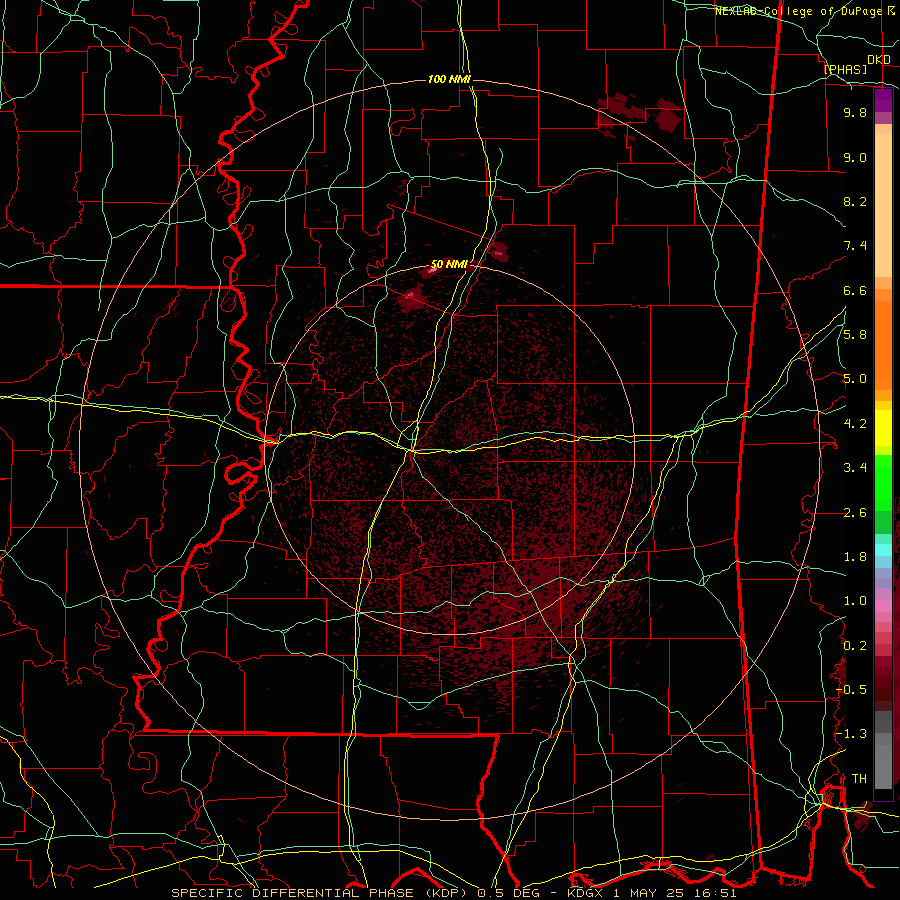Click the 8.2 legend value
900x900 pixels.
tap(855, 201)
